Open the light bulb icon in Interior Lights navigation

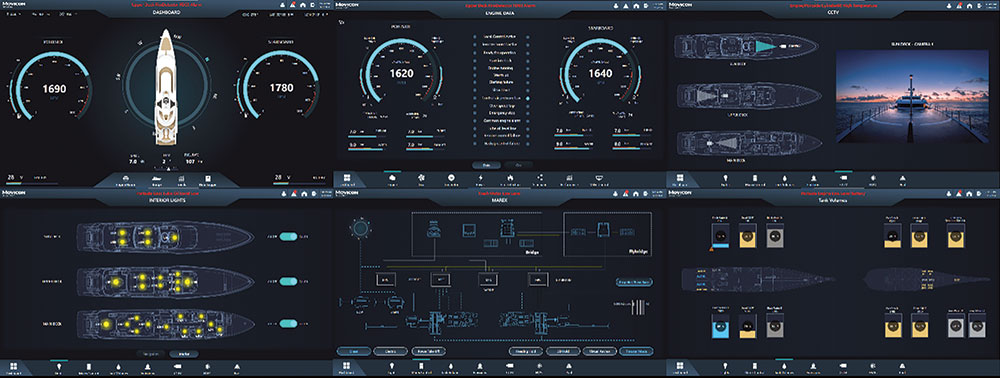(x=59, y=366)
